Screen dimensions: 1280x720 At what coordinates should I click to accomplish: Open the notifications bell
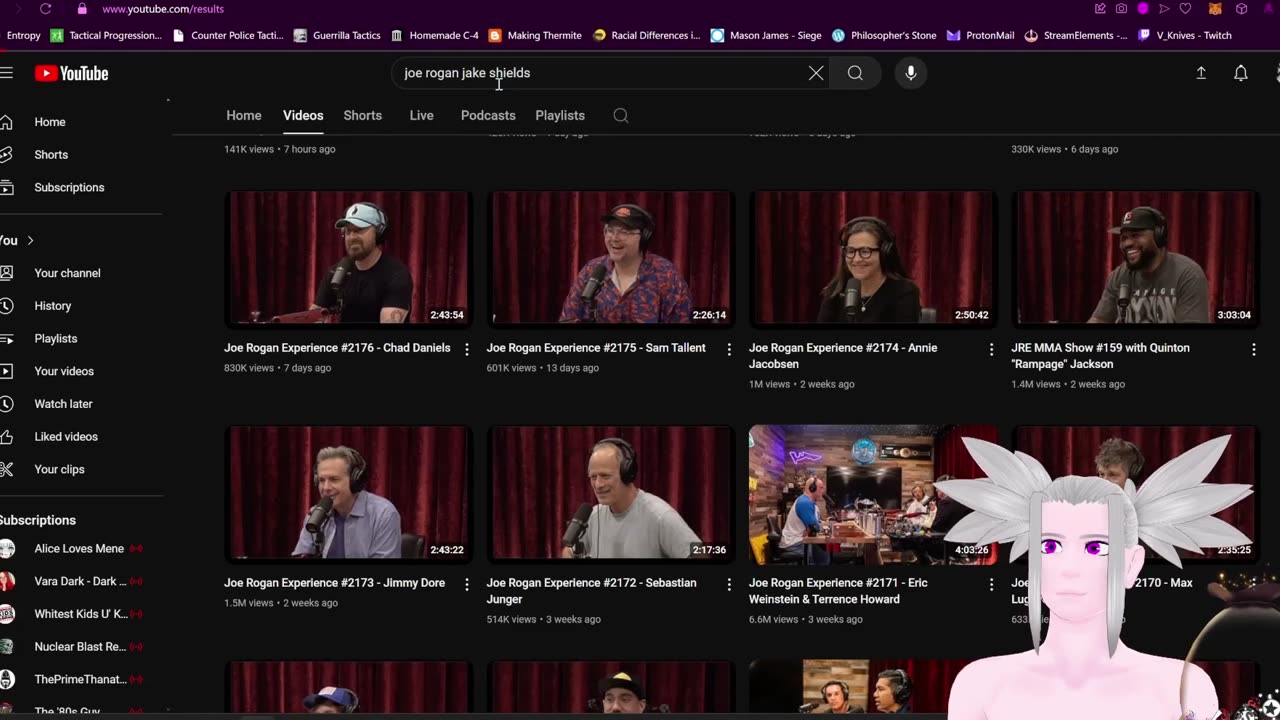click(x=1240, y=73)
